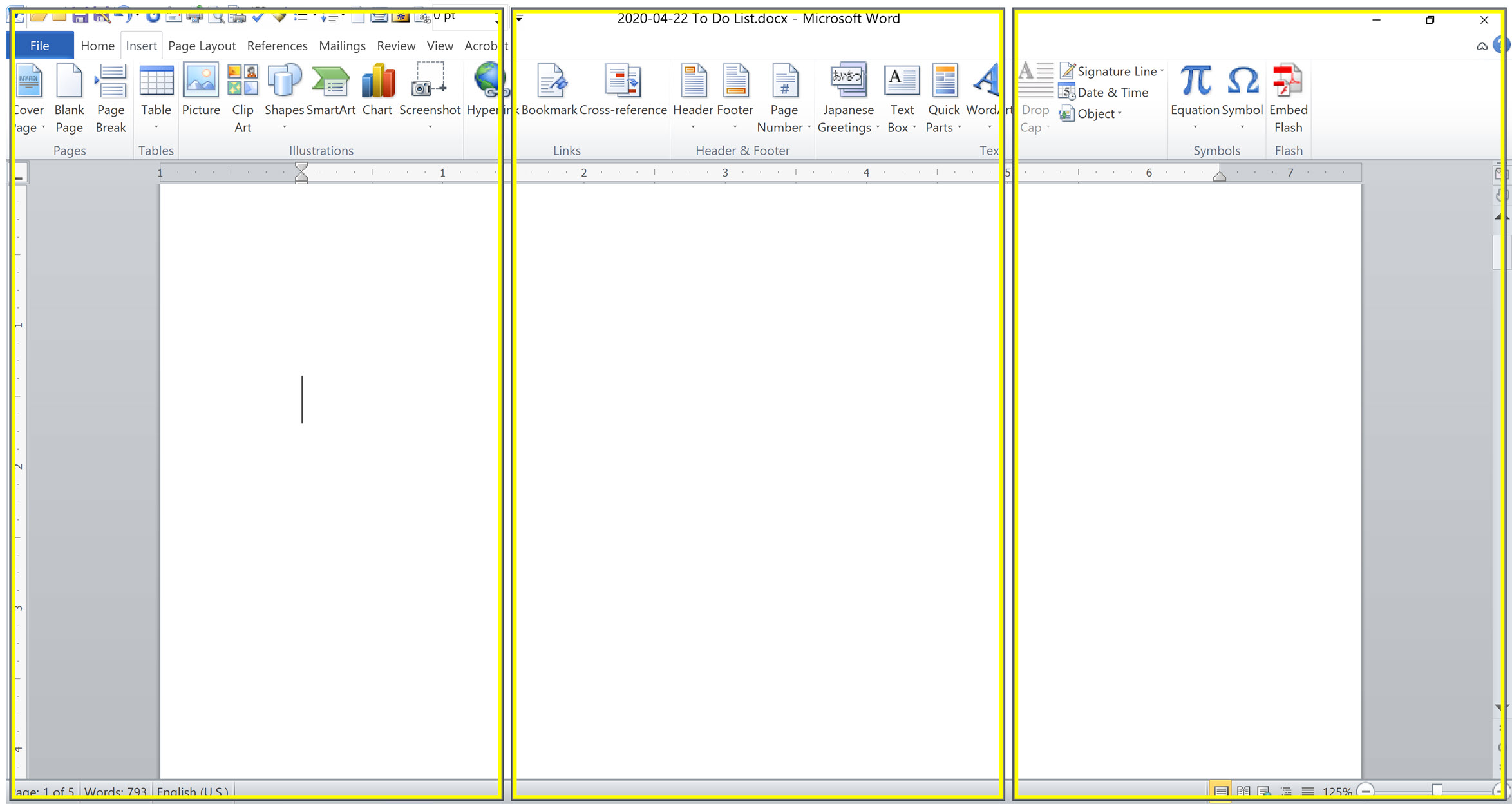Open the Clip Art pane
1512x804 pixels.
pos(242,97)
